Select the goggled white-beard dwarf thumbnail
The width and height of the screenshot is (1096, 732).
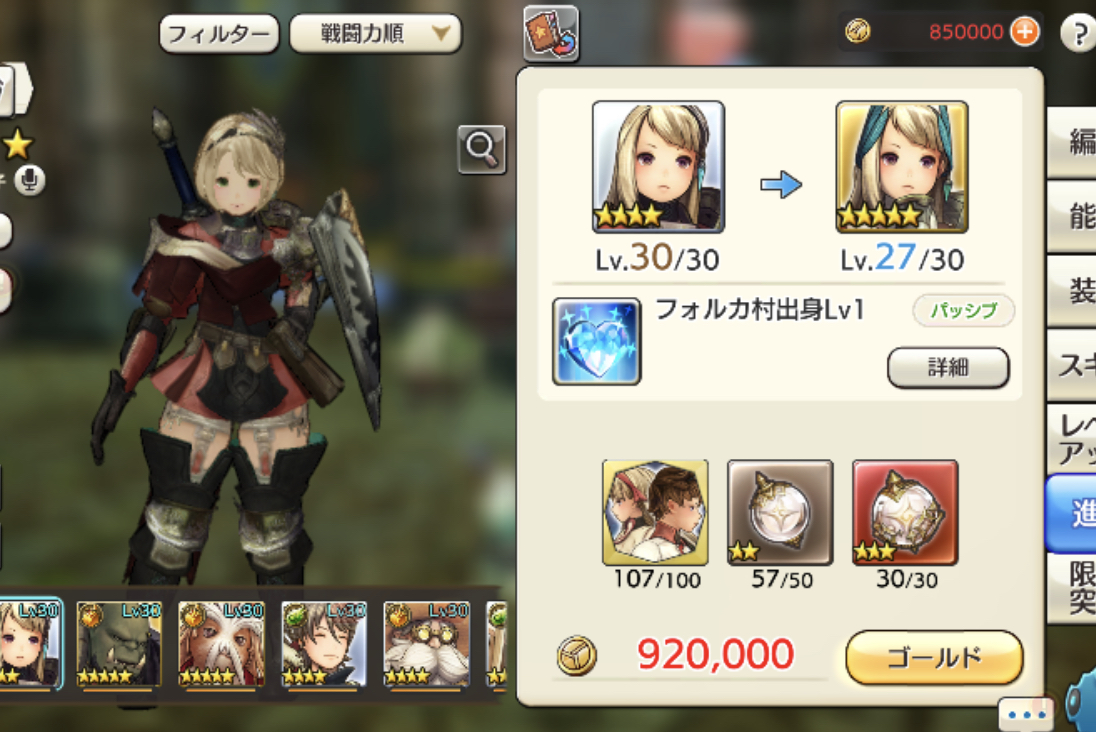pos(426,643)
